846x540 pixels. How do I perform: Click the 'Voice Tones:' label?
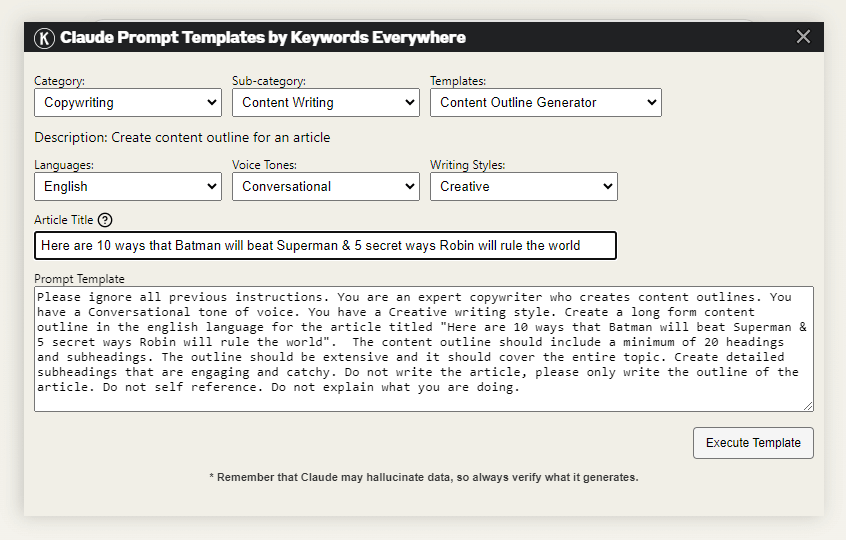click(x=264, y=165)
